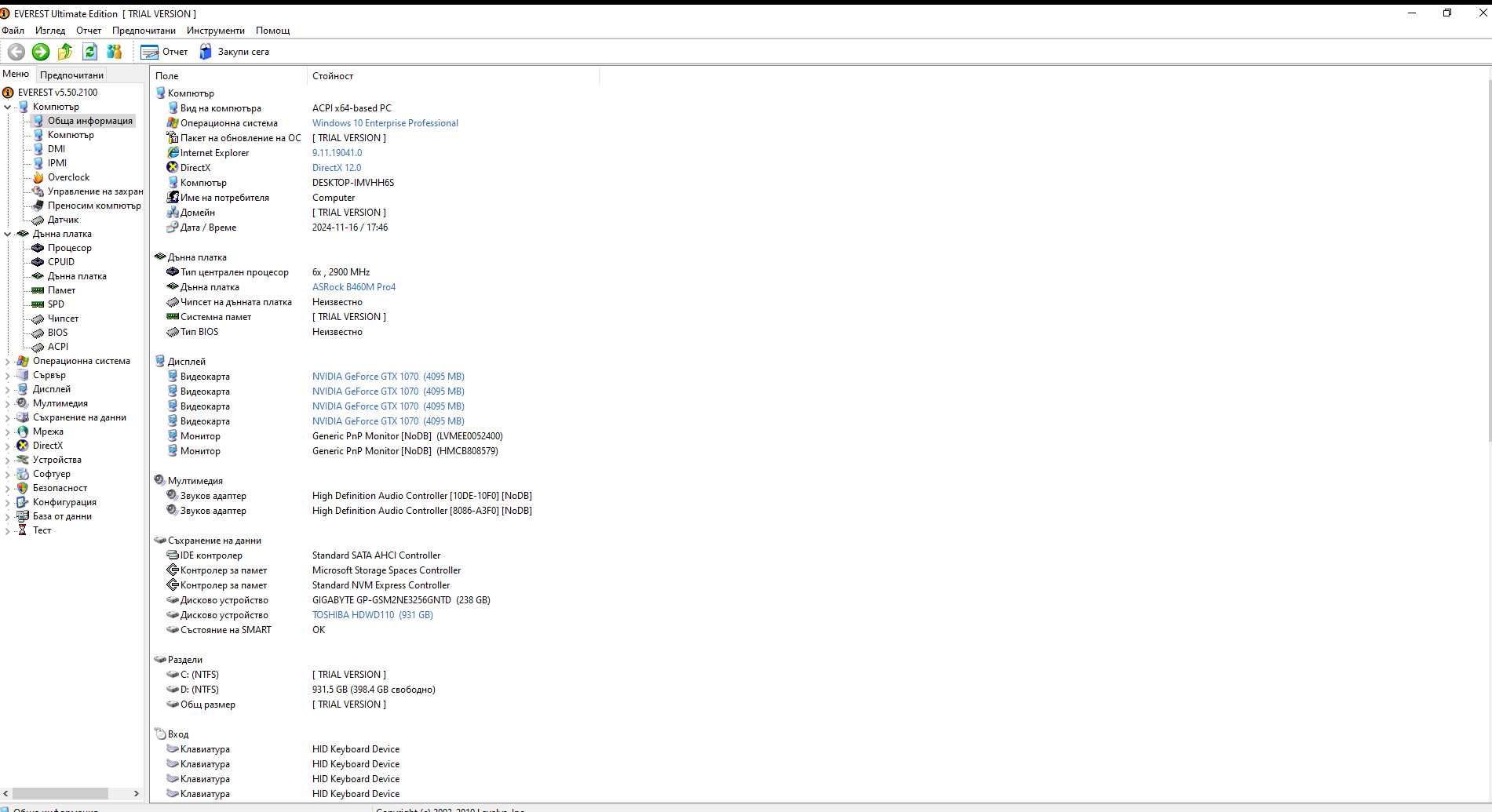
Task: Collapse the Дънна платка tree node
Action: coord(8,234)
